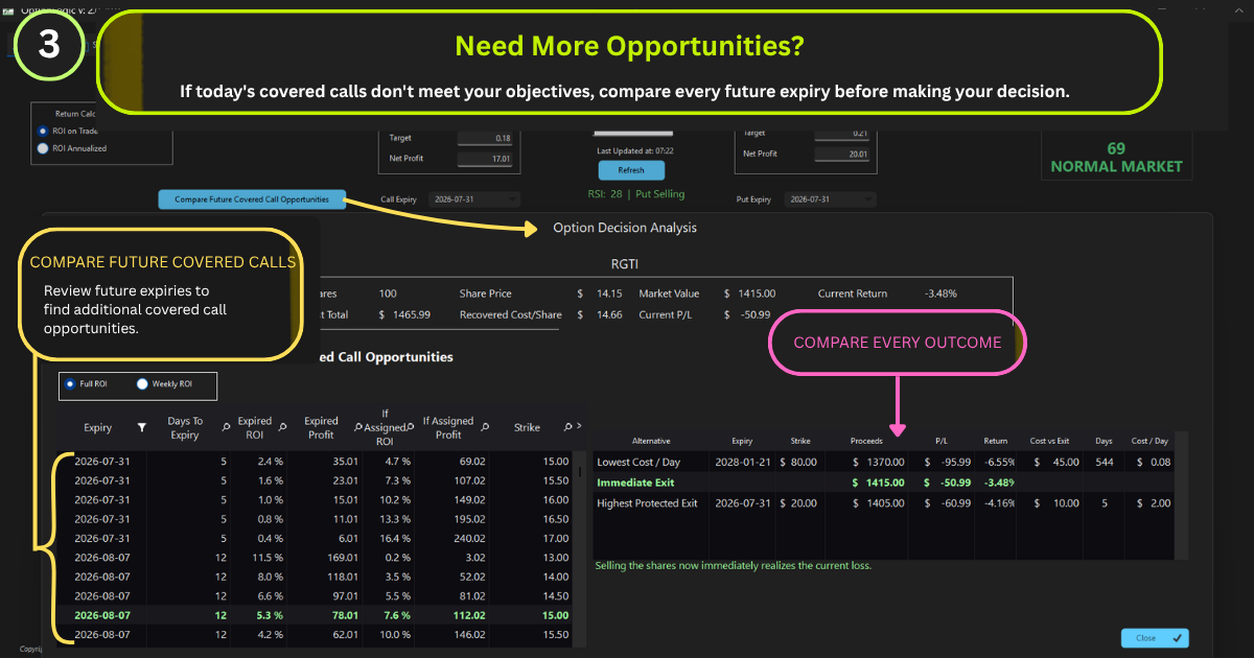Click the Immediate Exit alternative row
The height and width of the screenshot is (658, 1254).
[883, 483]
